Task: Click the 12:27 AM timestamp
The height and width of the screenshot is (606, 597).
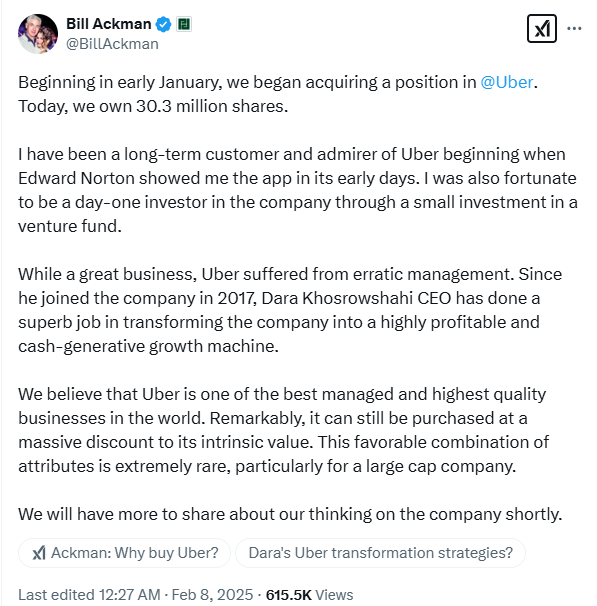Action: coord(129,595)
